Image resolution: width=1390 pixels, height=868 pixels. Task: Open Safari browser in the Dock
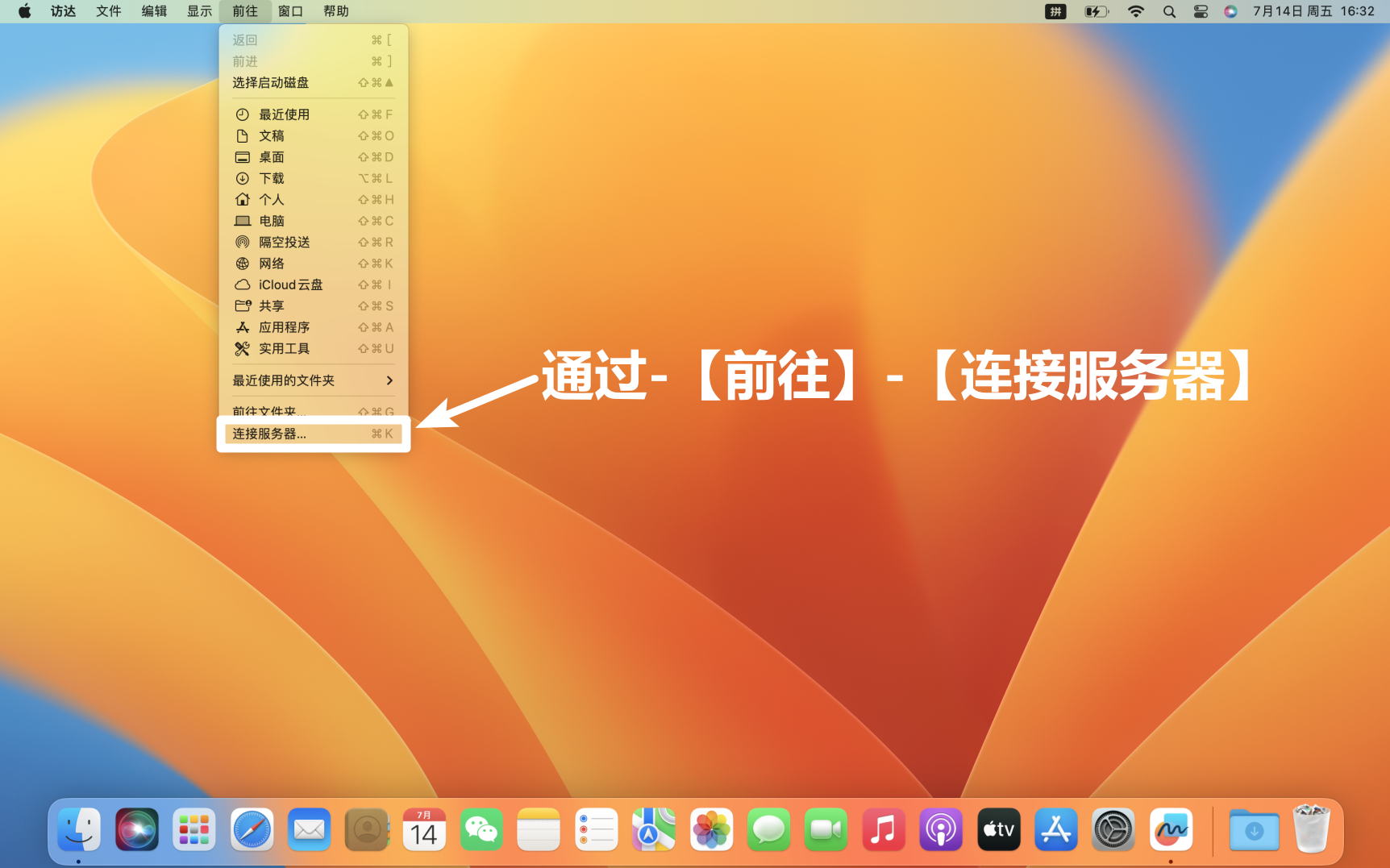252,829
